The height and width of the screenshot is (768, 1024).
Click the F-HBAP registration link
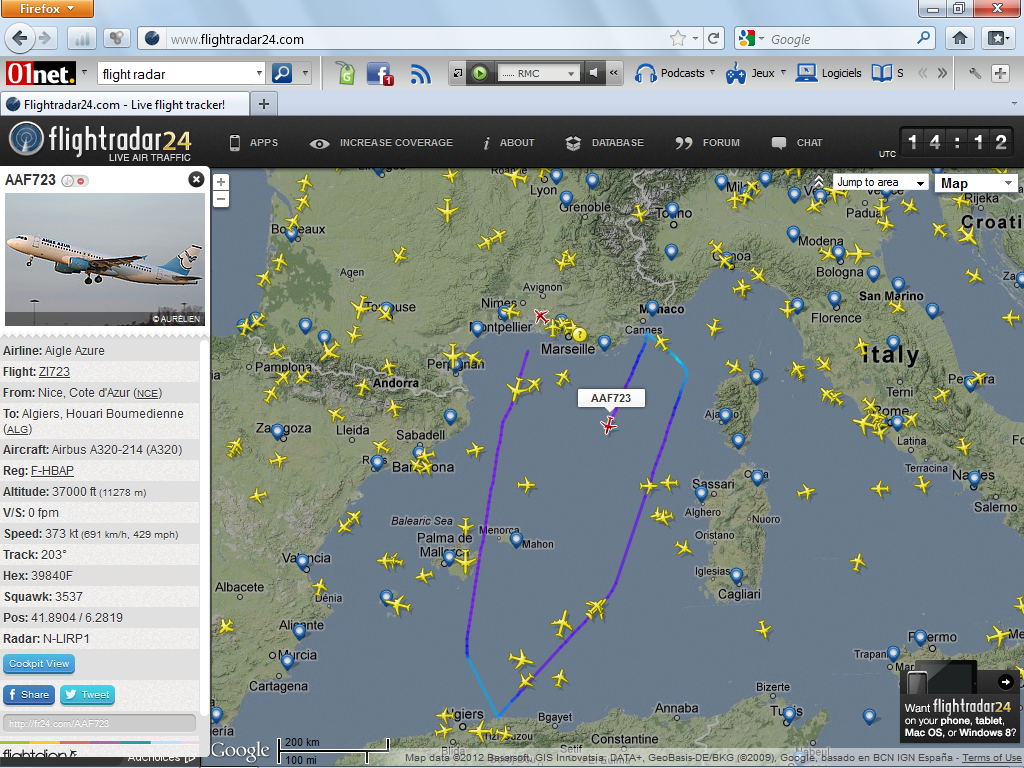pyautogui.click(x=52, y=471)
